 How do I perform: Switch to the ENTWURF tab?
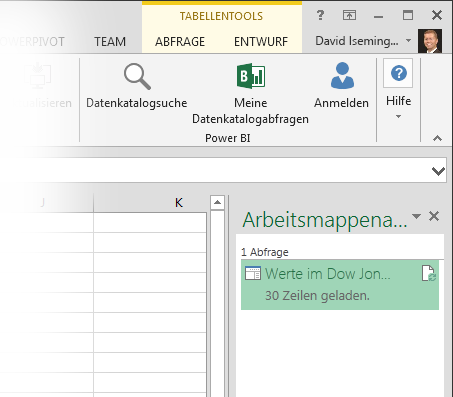tap(261, 42)
